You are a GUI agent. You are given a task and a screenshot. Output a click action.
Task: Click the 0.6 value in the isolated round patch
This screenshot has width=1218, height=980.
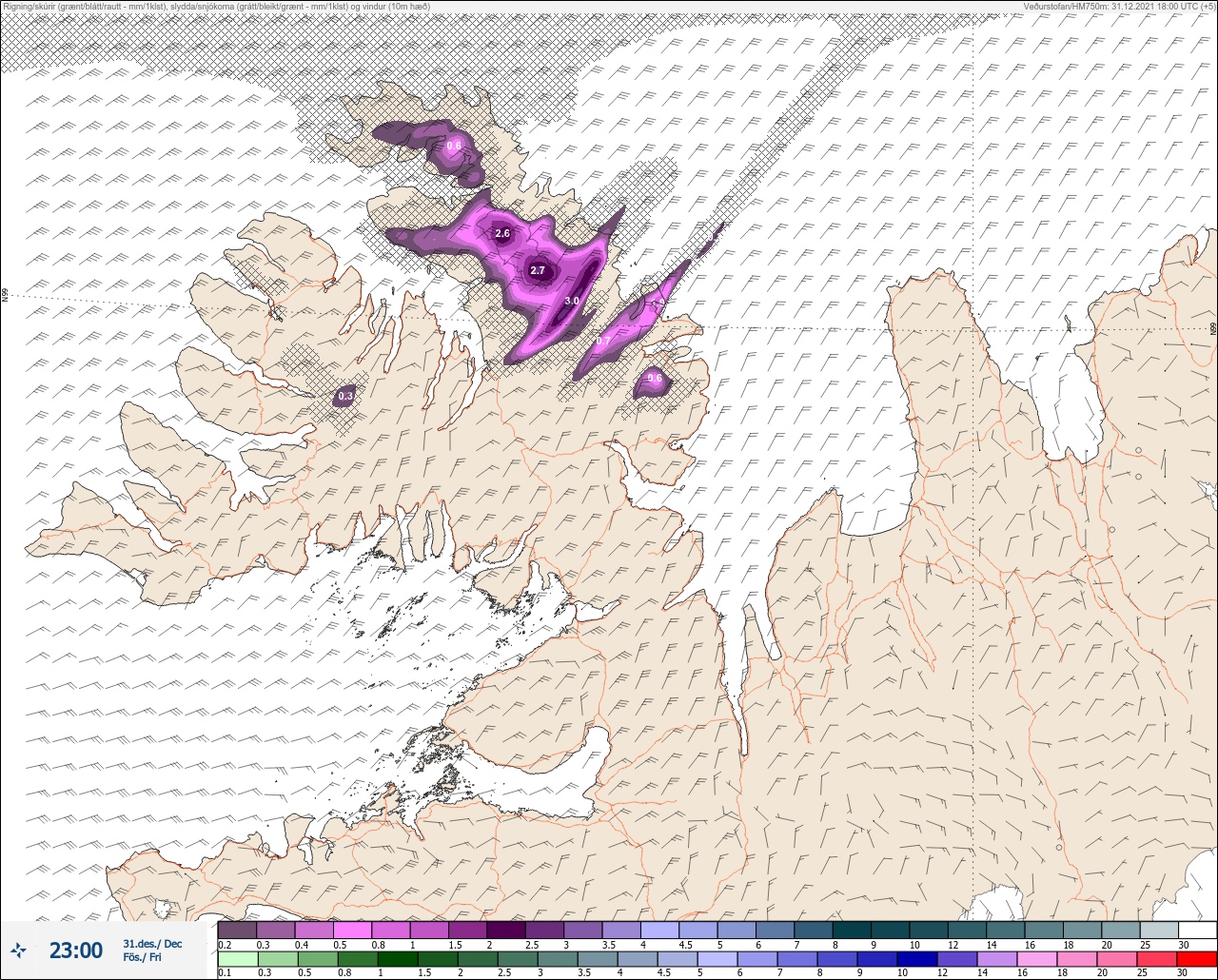(655, 379)
